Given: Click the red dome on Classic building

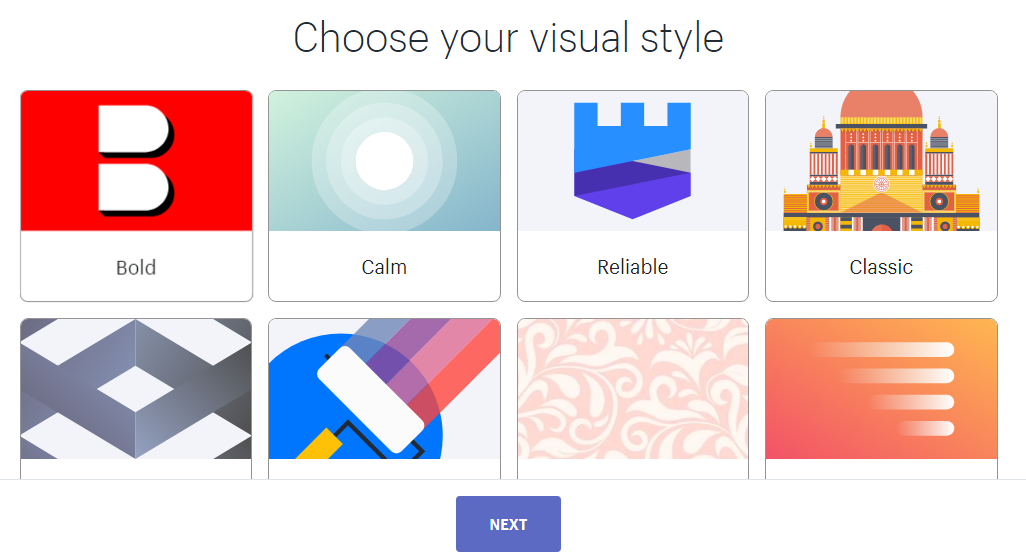Looking at the screenshot, I should click(x=881, y=104).
